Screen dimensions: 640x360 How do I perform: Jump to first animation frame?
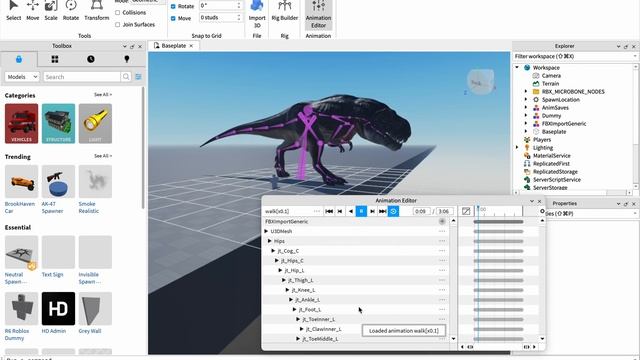click(x=329, y=211)
